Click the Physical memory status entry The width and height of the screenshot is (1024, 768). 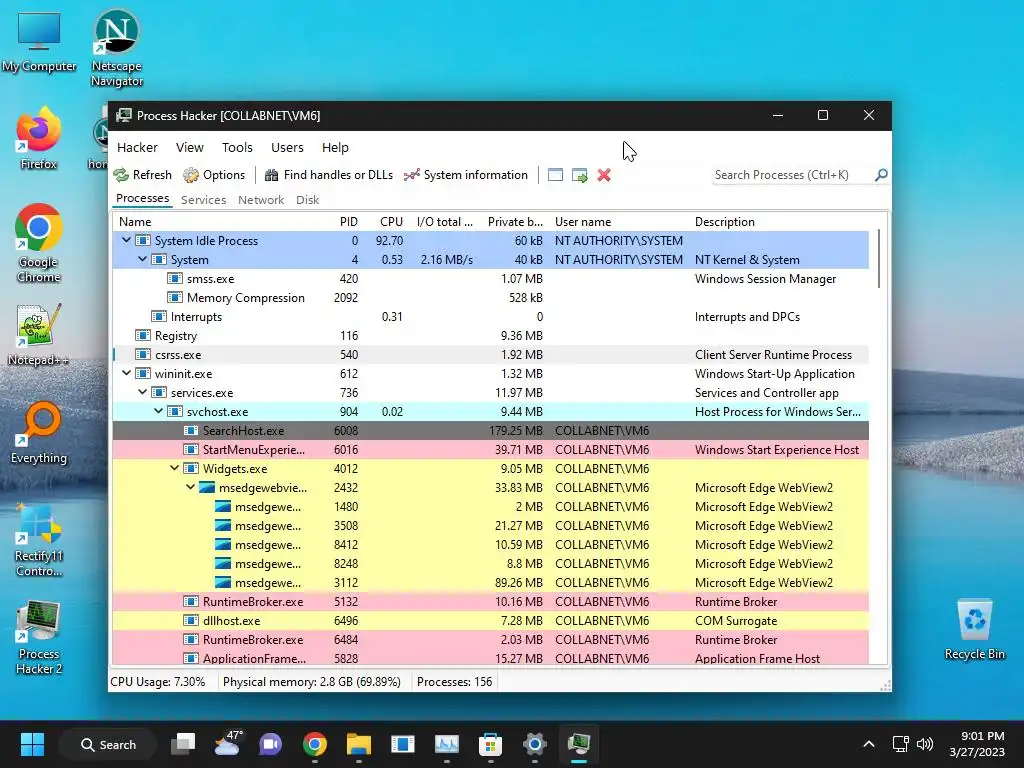coord(312,682)
